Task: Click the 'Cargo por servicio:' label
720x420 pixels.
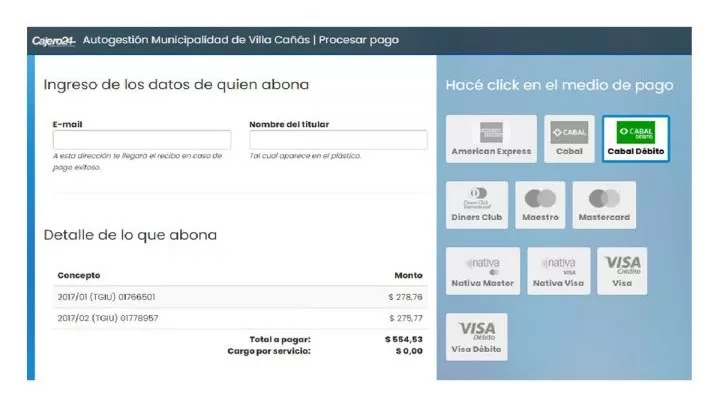Action: point(269,351)
